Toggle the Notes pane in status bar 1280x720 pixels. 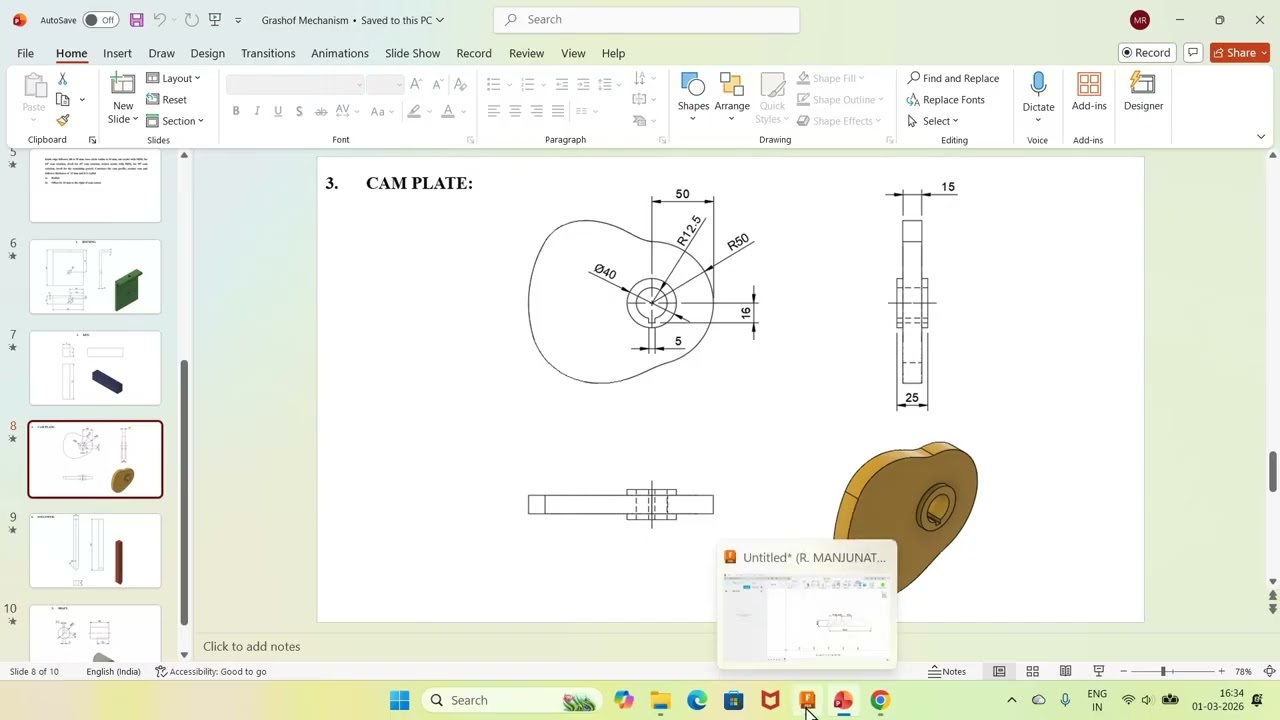click(947, 671)
